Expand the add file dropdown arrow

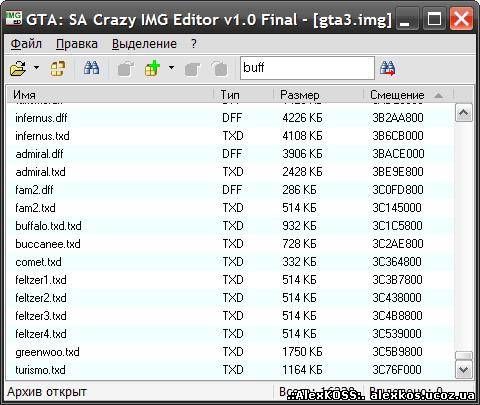coord(171,68)
